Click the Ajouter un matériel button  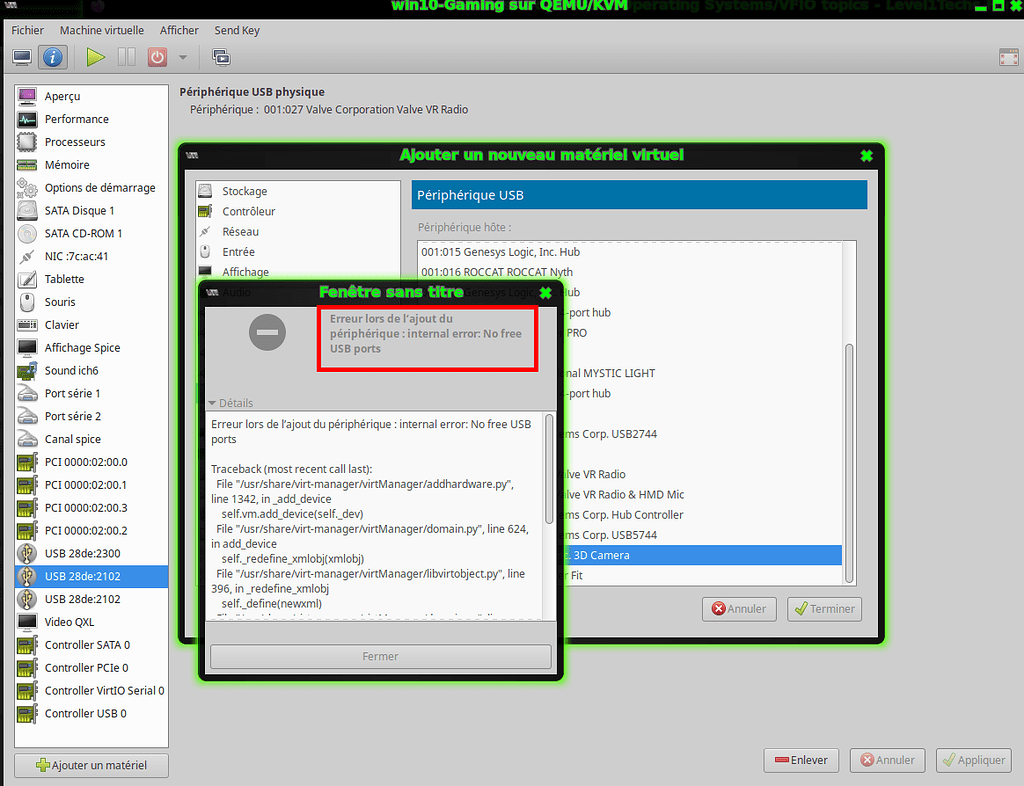pyautogui.click(x=90, y=765)
